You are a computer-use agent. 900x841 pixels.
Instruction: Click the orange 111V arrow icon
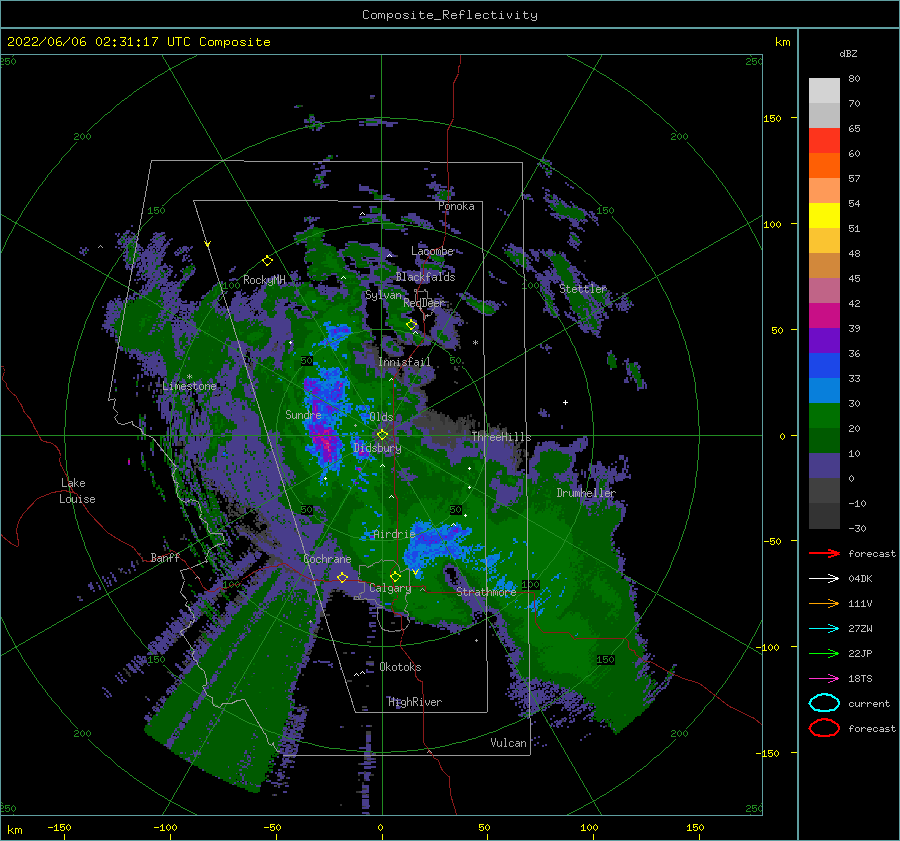pyautogui.click(x=824, y=603)
